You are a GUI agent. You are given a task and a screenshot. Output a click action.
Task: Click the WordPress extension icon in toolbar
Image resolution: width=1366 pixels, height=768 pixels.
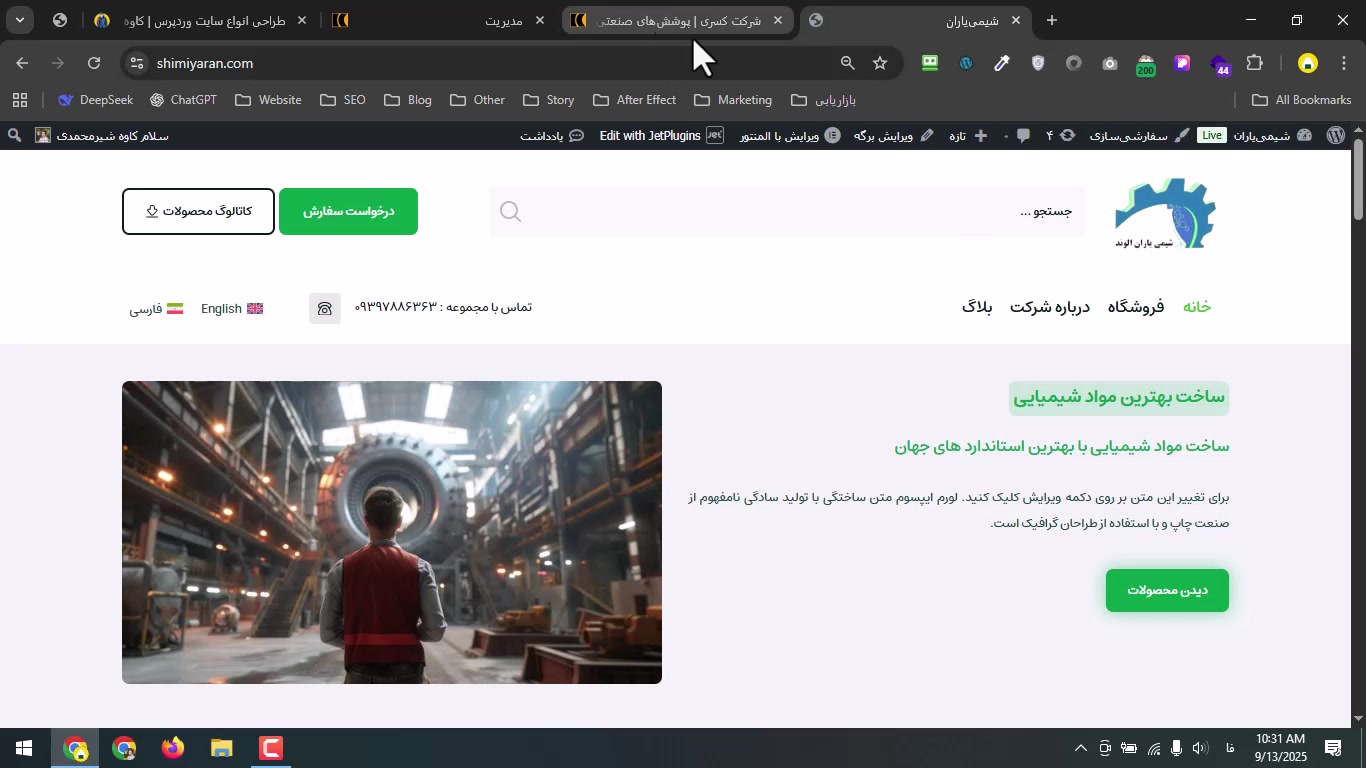click(x=965, y=63)
